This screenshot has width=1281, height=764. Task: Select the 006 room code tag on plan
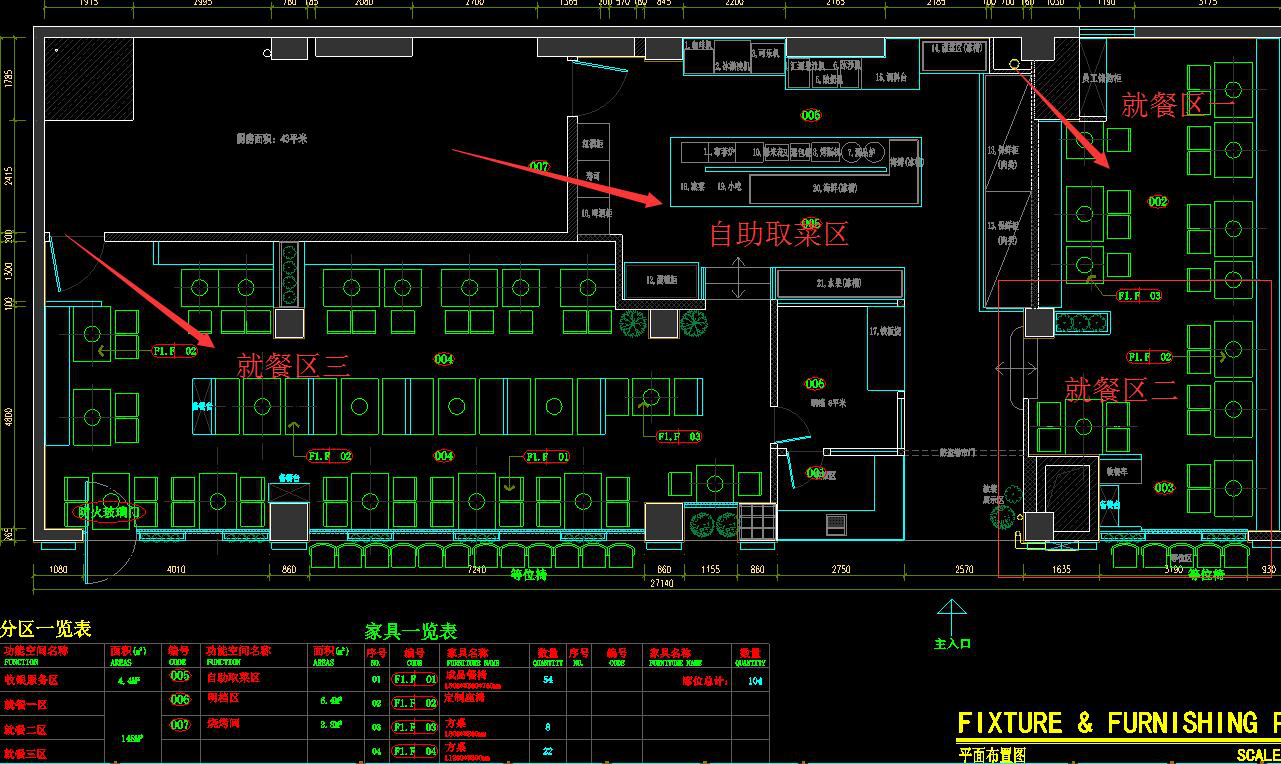click(x=815, y=384)
